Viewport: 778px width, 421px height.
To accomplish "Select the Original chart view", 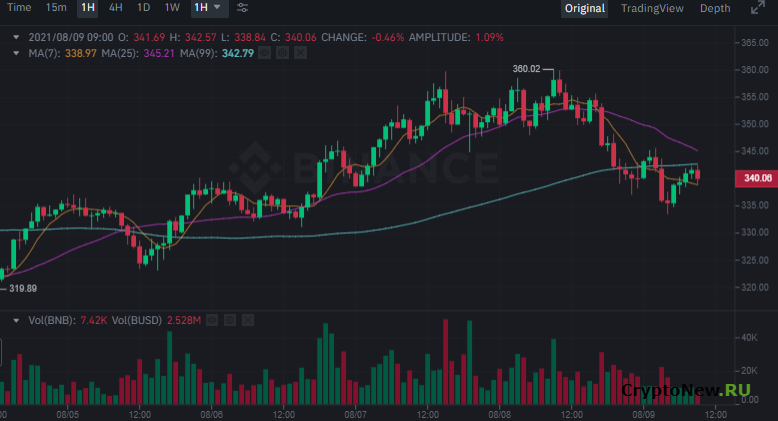I will [x=584, y=8].
